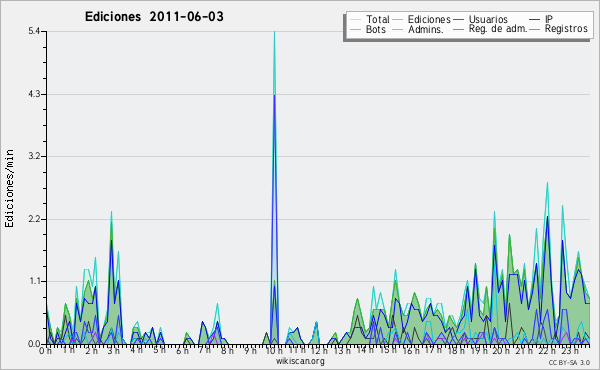The width and height of the screenshot is (600, 370).
Task: Click the '18 h' x-axis label
Action: 456,351
